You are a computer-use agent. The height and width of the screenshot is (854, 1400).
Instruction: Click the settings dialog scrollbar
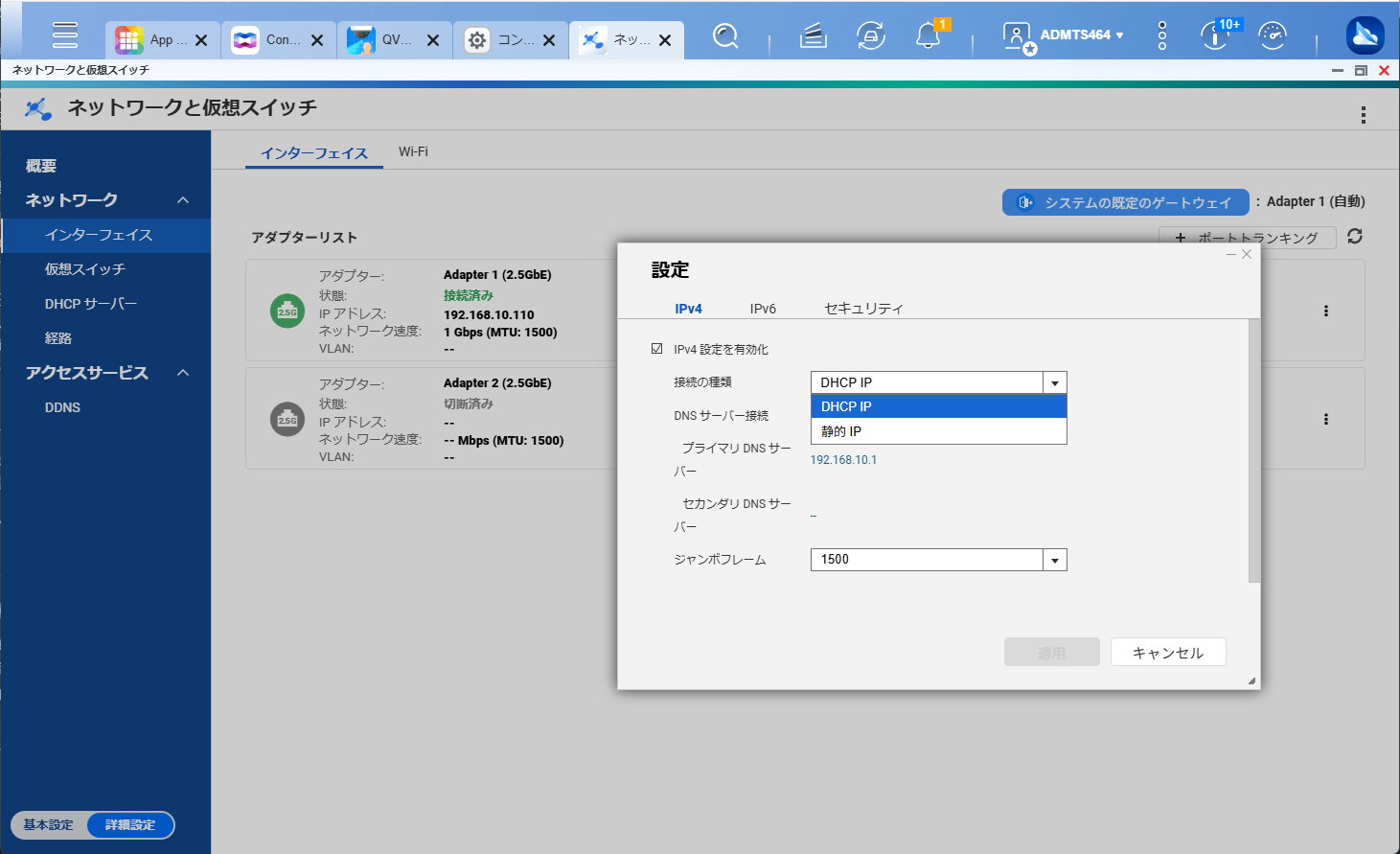[x=1254, y=450]
